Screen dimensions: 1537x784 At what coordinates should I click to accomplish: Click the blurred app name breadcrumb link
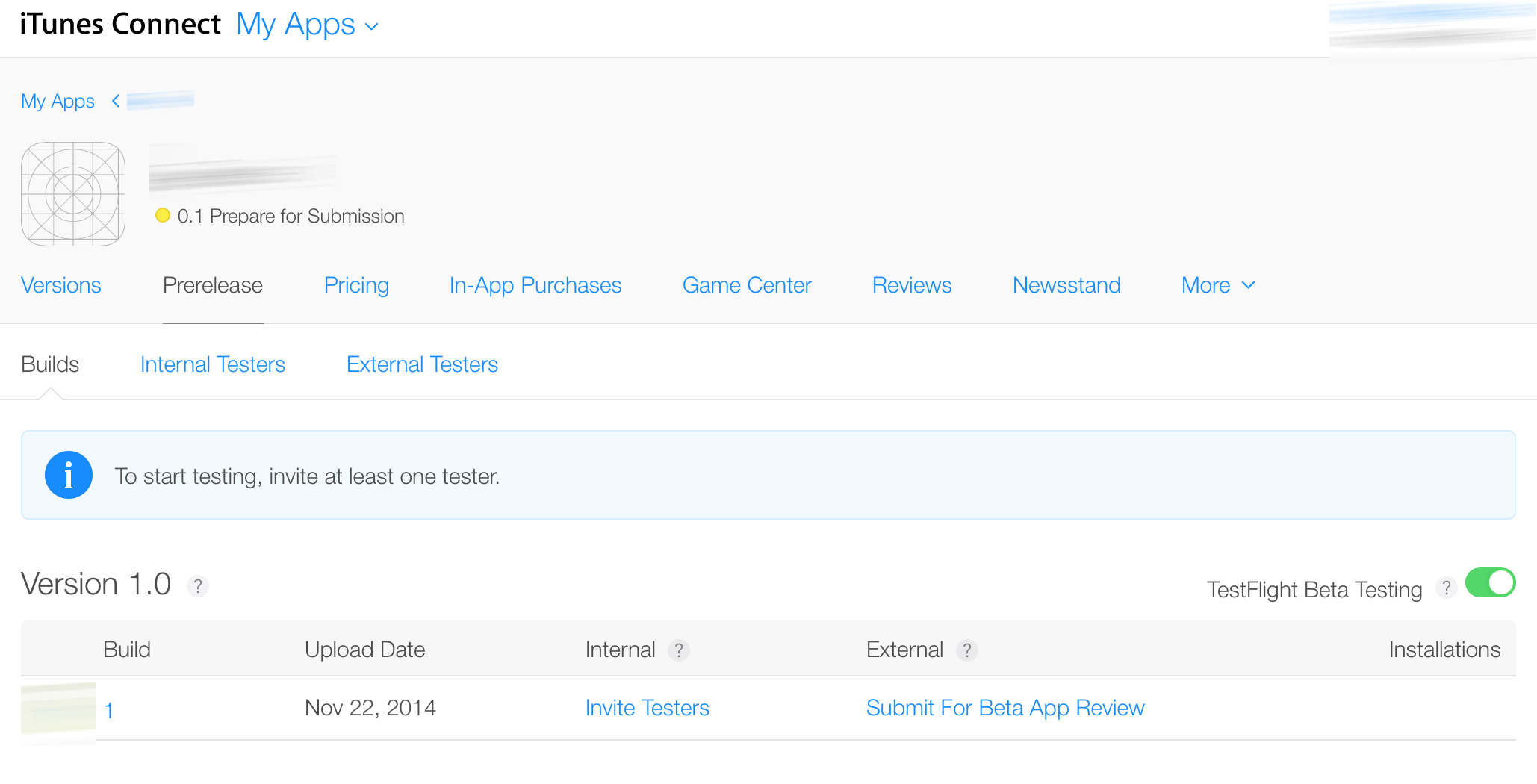click(161, 99)
